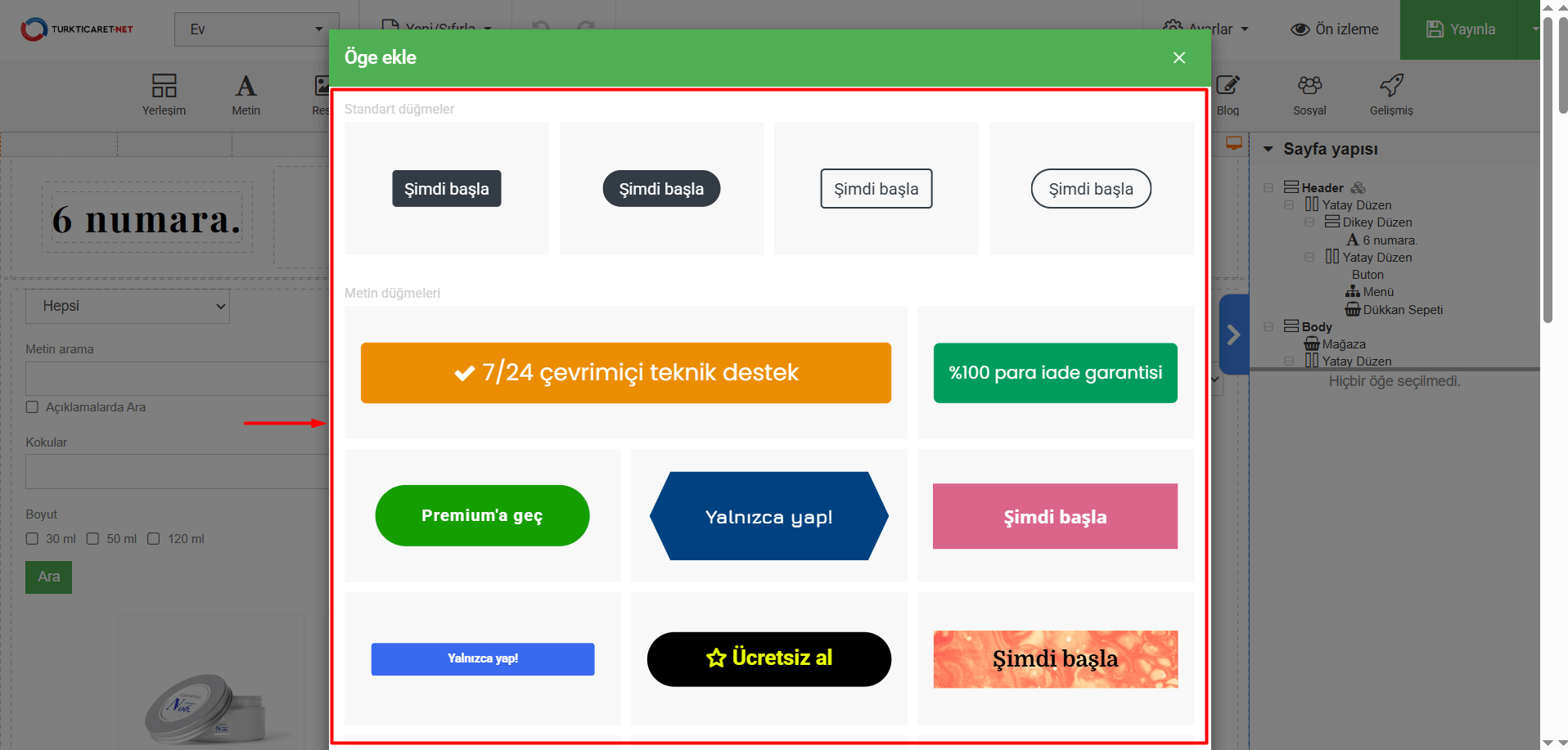Viewport: 1568px width, 750px height.
Task: Check the Açıklamalarda Ara checkbox
Action: pyautogui.click(x=32, y=407)
